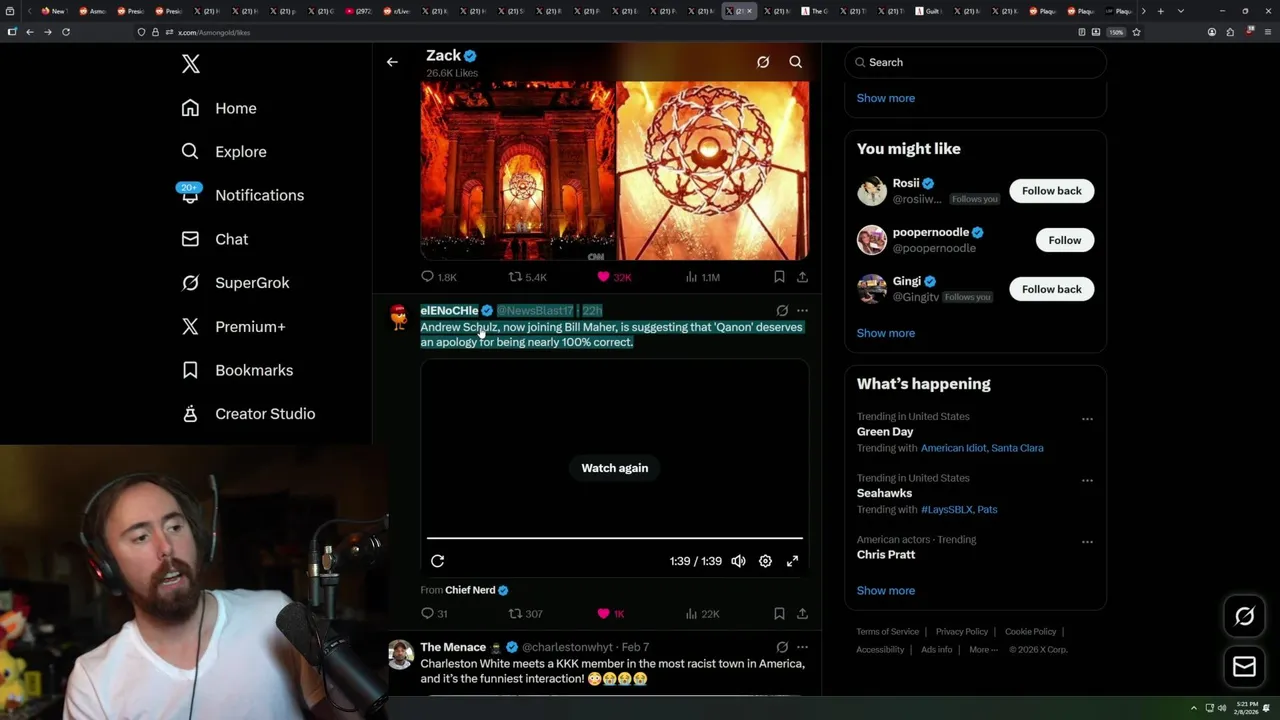
Task: Click the #LaysSBLX hashtag link
Action: (945, 510)
